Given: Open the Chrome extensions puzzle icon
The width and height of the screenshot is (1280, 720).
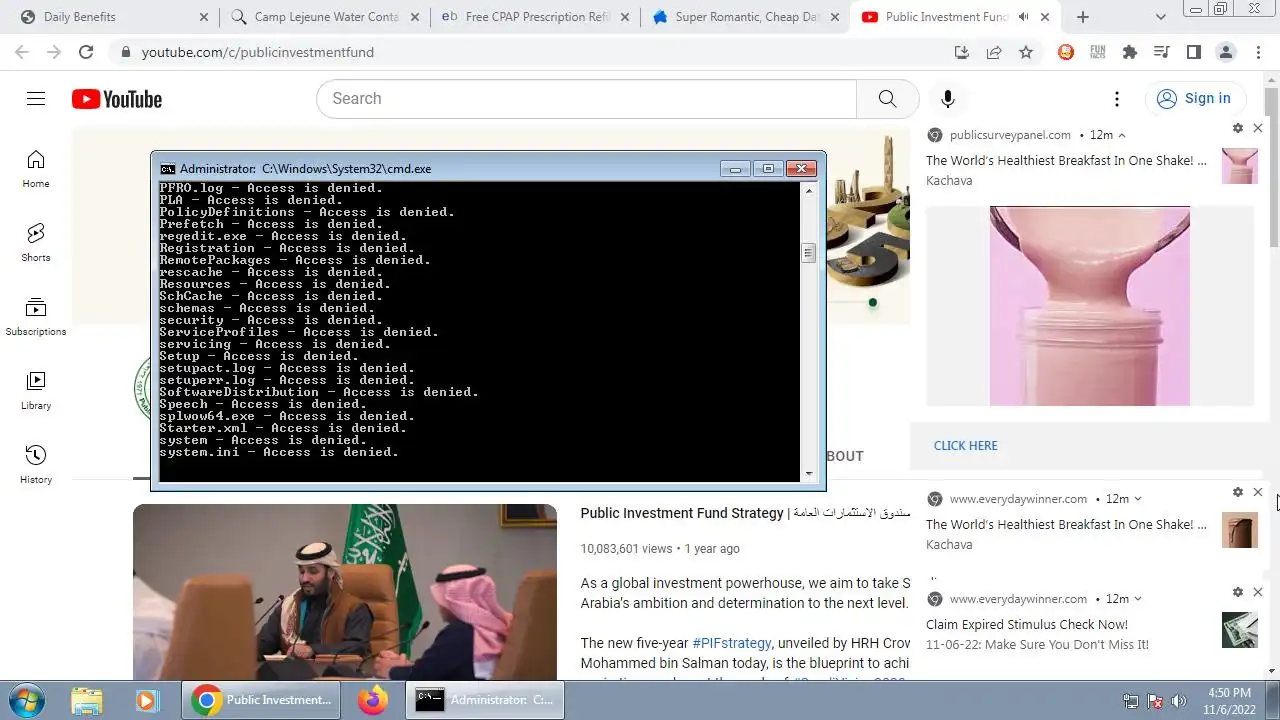Looking at the screenshot, I should (1130, 52).
